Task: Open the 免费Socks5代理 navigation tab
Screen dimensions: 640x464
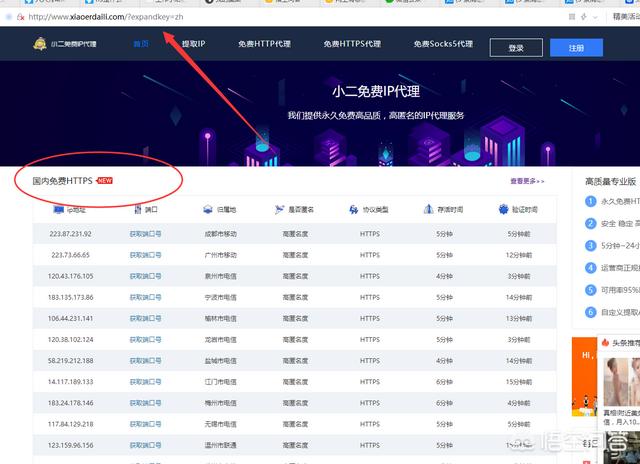Action: point(443,44)
